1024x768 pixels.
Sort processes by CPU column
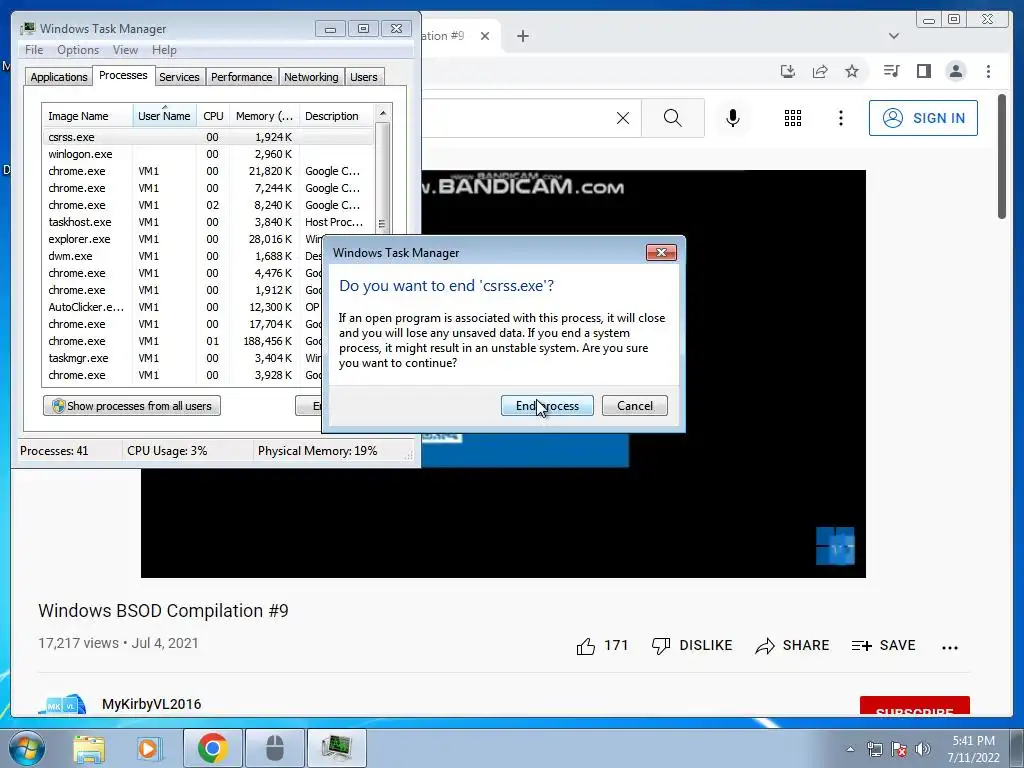coord(213,116)
